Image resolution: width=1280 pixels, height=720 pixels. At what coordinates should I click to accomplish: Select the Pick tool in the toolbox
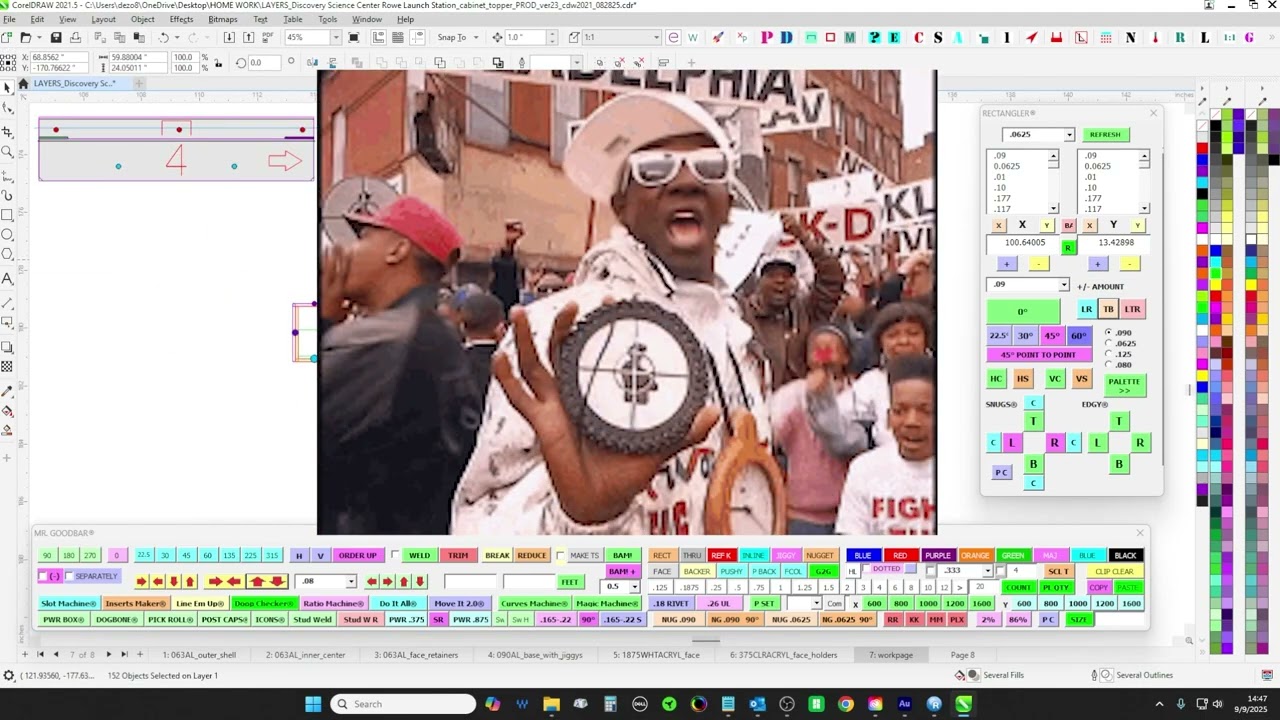(x=8, y=88)
